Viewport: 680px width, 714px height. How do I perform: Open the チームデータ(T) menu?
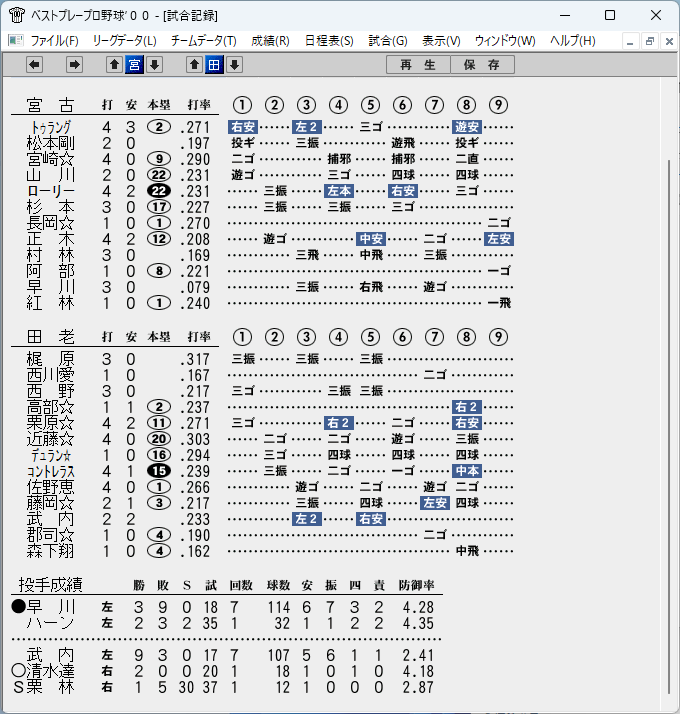pyautogui.click(x=204, y=41)
